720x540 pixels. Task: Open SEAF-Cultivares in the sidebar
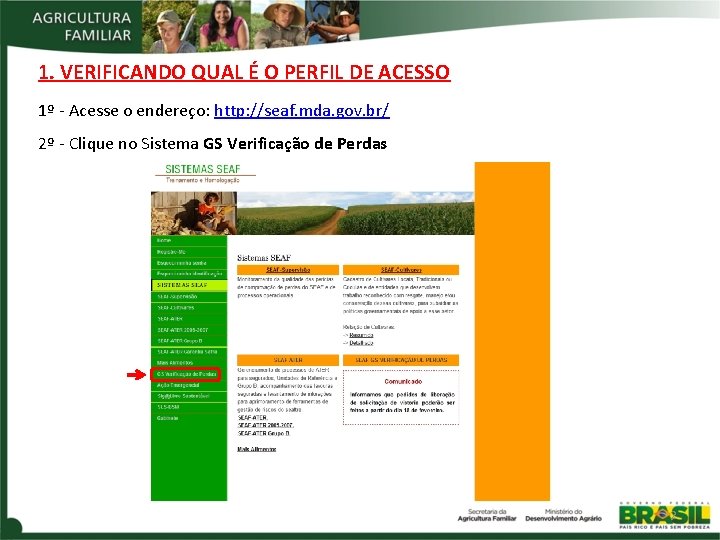click(x=175, y=308)
